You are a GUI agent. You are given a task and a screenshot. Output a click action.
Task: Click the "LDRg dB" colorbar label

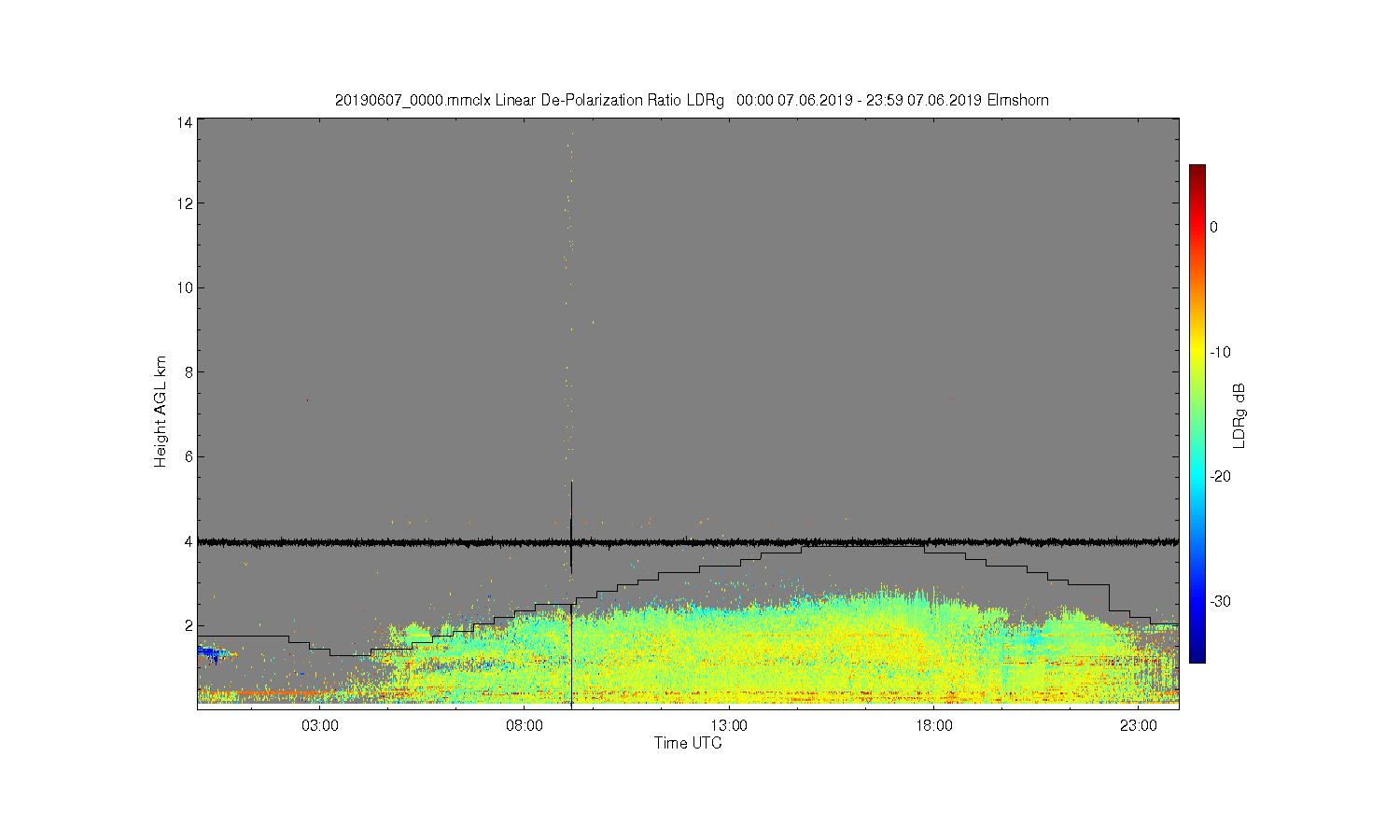[1239, 415]
